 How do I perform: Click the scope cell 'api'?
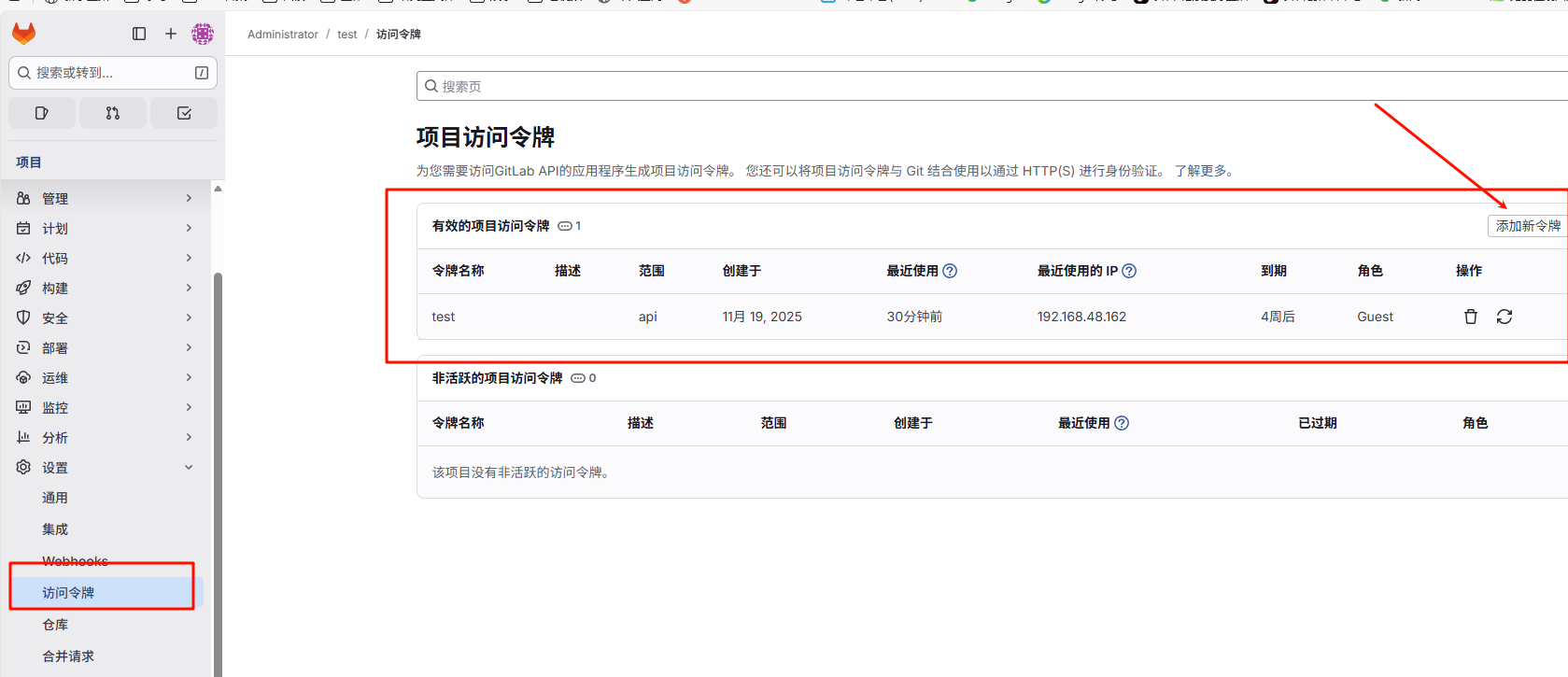[x=648, y=317]
